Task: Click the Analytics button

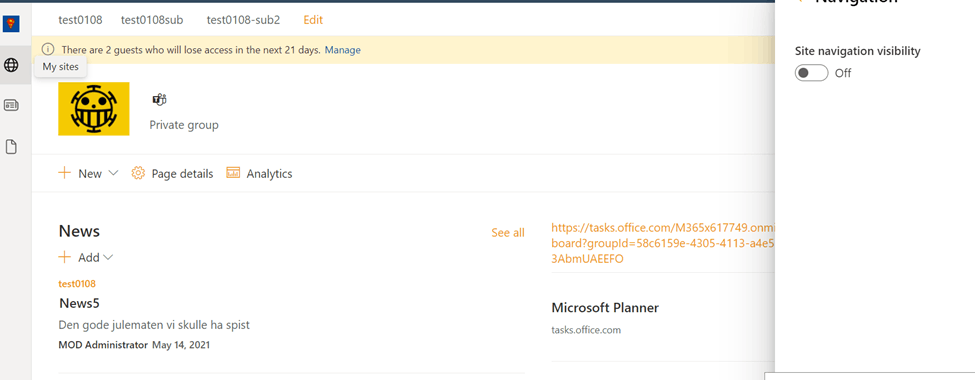Action: point(259,174)
